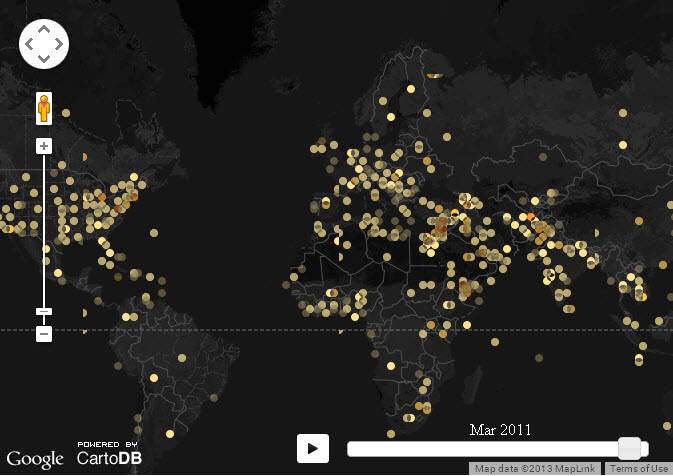Image resolution: width=673 pixels, height=476 pixels.
Task: Open the CartoDB logo link
Action: pyautogui.click(x=108, y=454)
